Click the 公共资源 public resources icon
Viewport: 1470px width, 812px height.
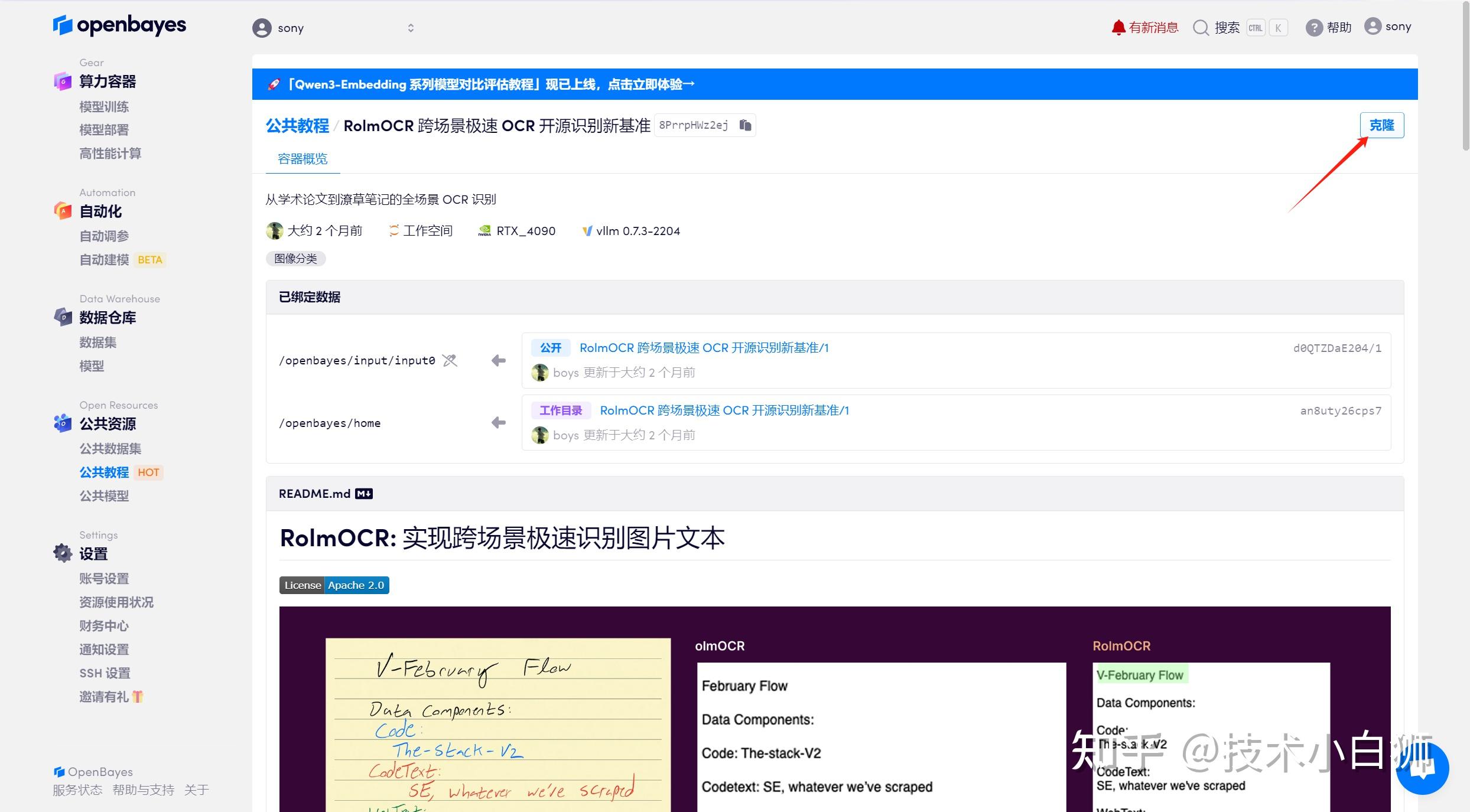point(62,423)
